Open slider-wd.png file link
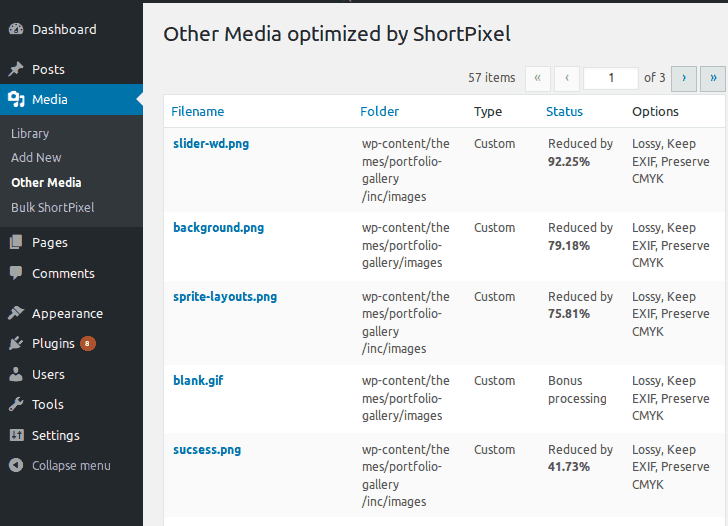The width and height of the screenshot is (728, 526). tap(211, 144)
